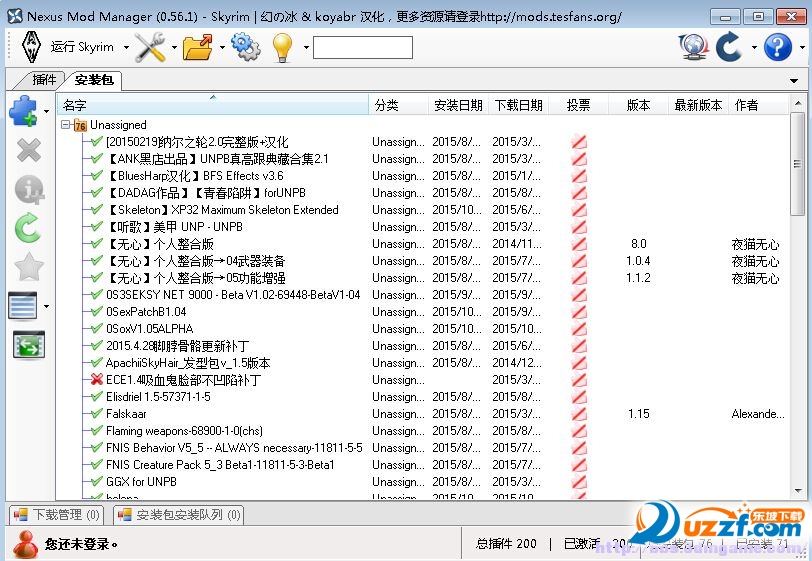The image size is (812, 561).
Task: Open dropdown arrow beside the blue refresh icon
Action: coord(754,48)
